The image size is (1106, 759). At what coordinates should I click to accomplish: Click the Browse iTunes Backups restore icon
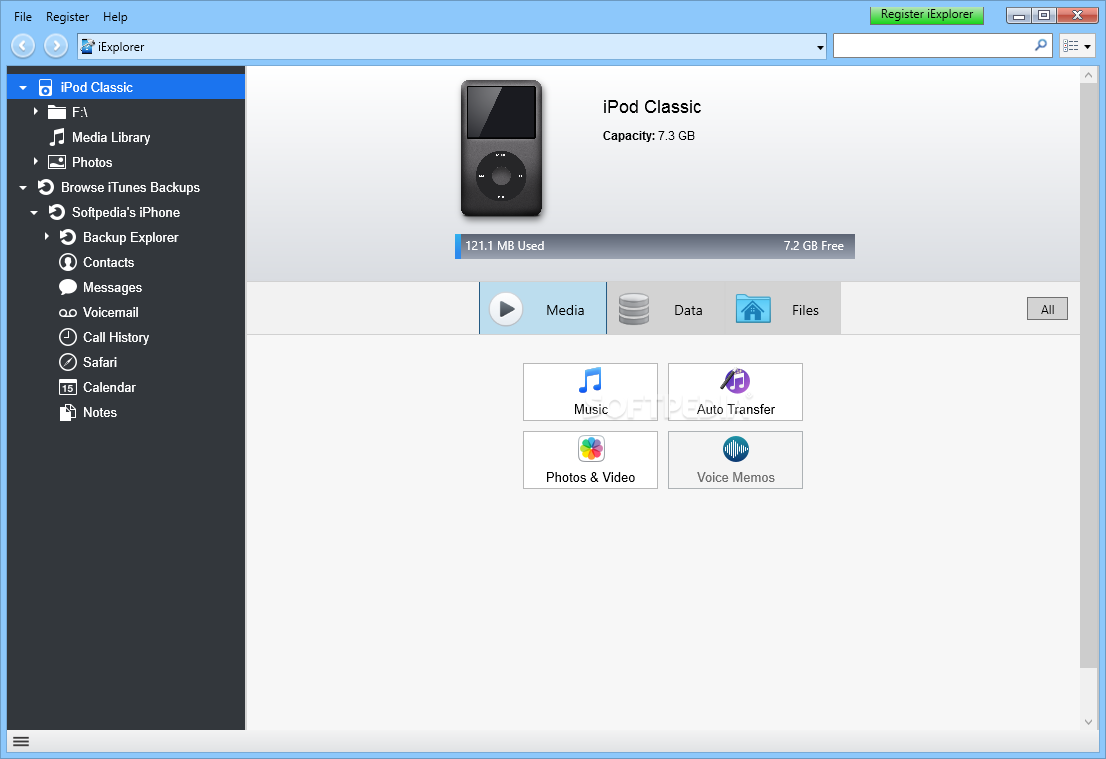click(46, 187)
